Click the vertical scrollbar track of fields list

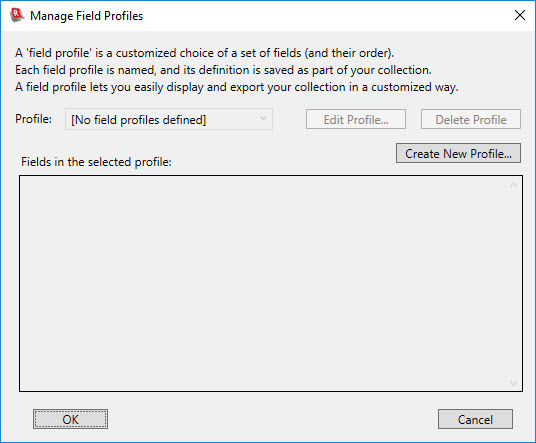[x=513, y=284]
